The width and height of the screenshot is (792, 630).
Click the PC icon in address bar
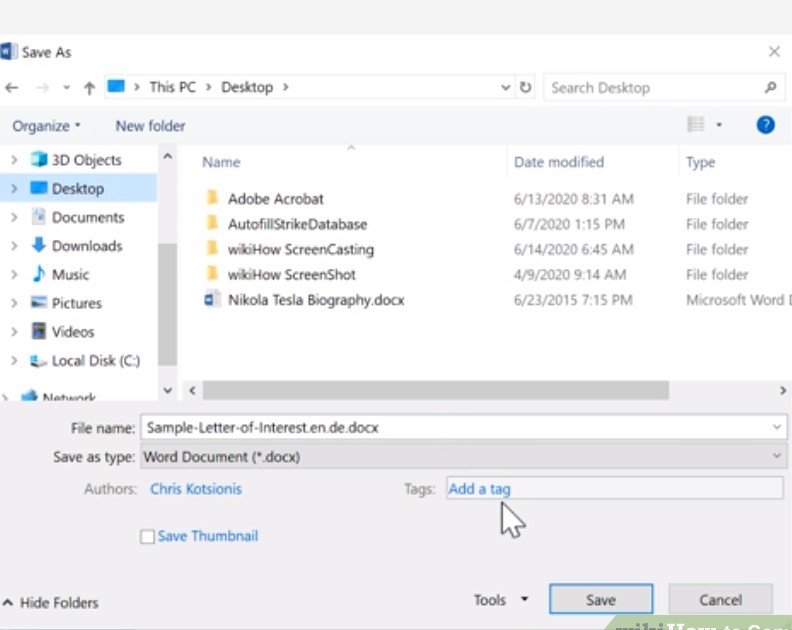tap(116, 87)
